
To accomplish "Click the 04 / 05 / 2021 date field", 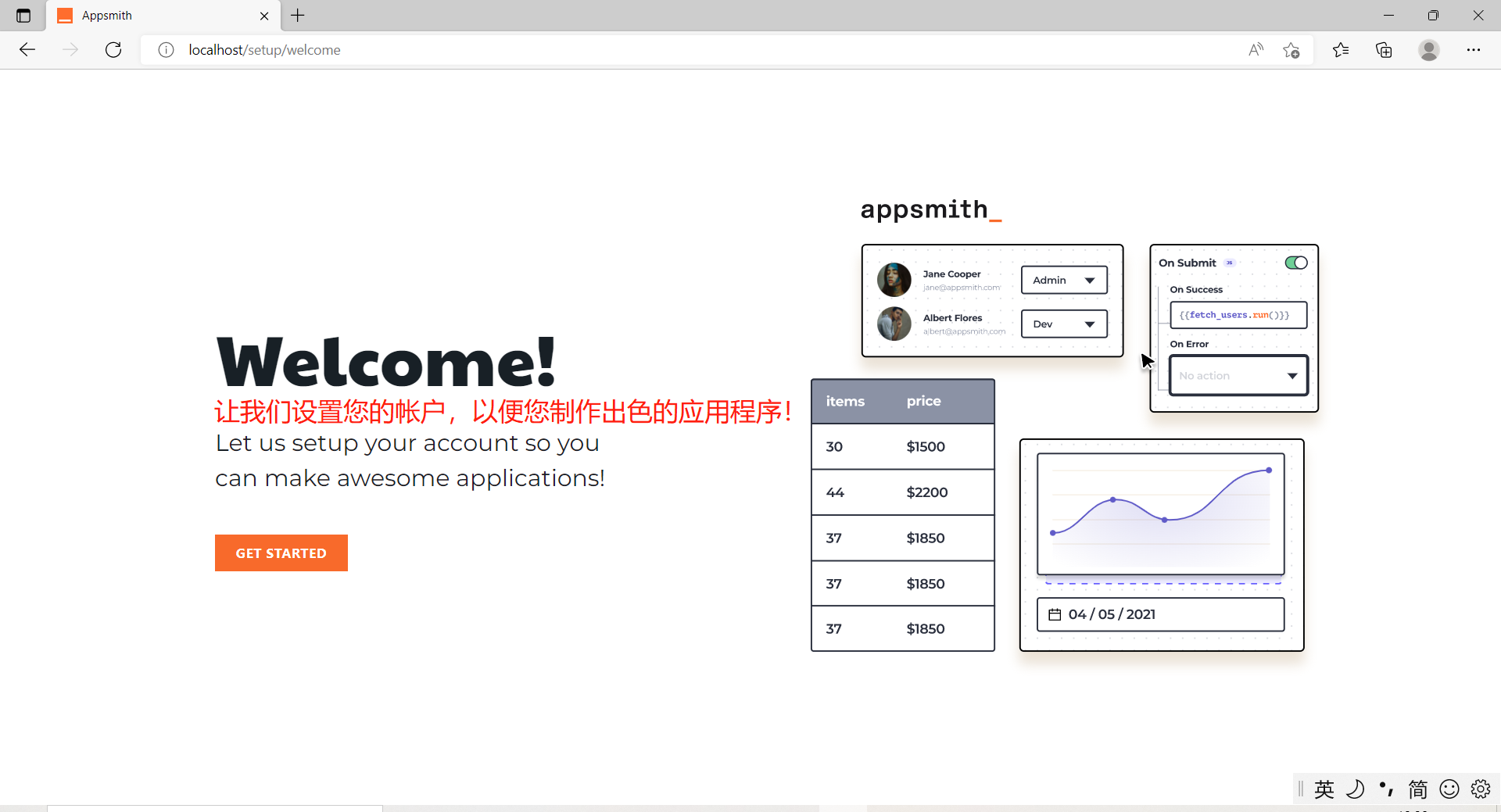I will pyautogui.click(x=1160, y=614).
